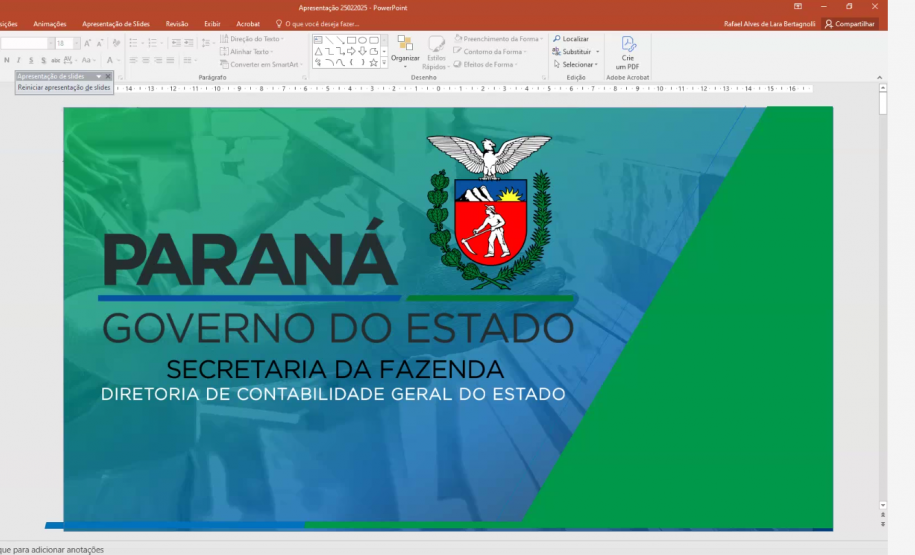Click Localizar to find text
Viewport: 915px width, 555px height.
[571, 39]
